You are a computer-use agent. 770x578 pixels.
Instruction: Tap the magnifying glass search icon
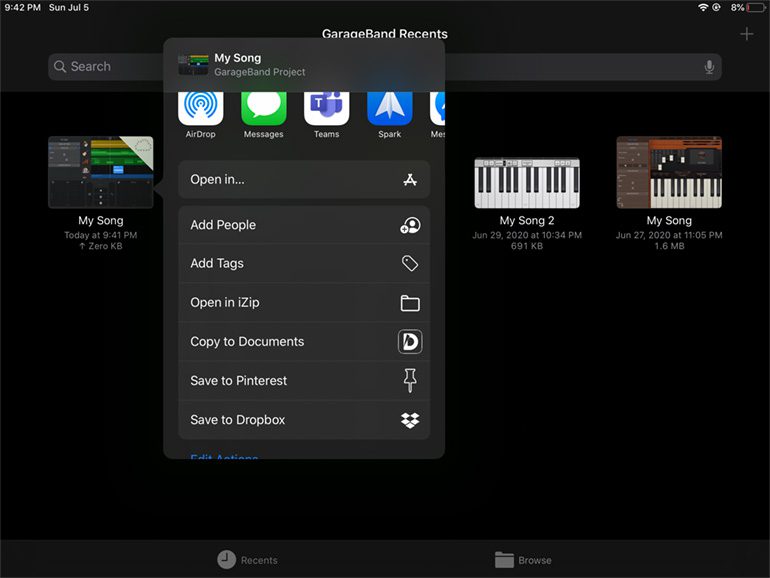click(60, 67)
